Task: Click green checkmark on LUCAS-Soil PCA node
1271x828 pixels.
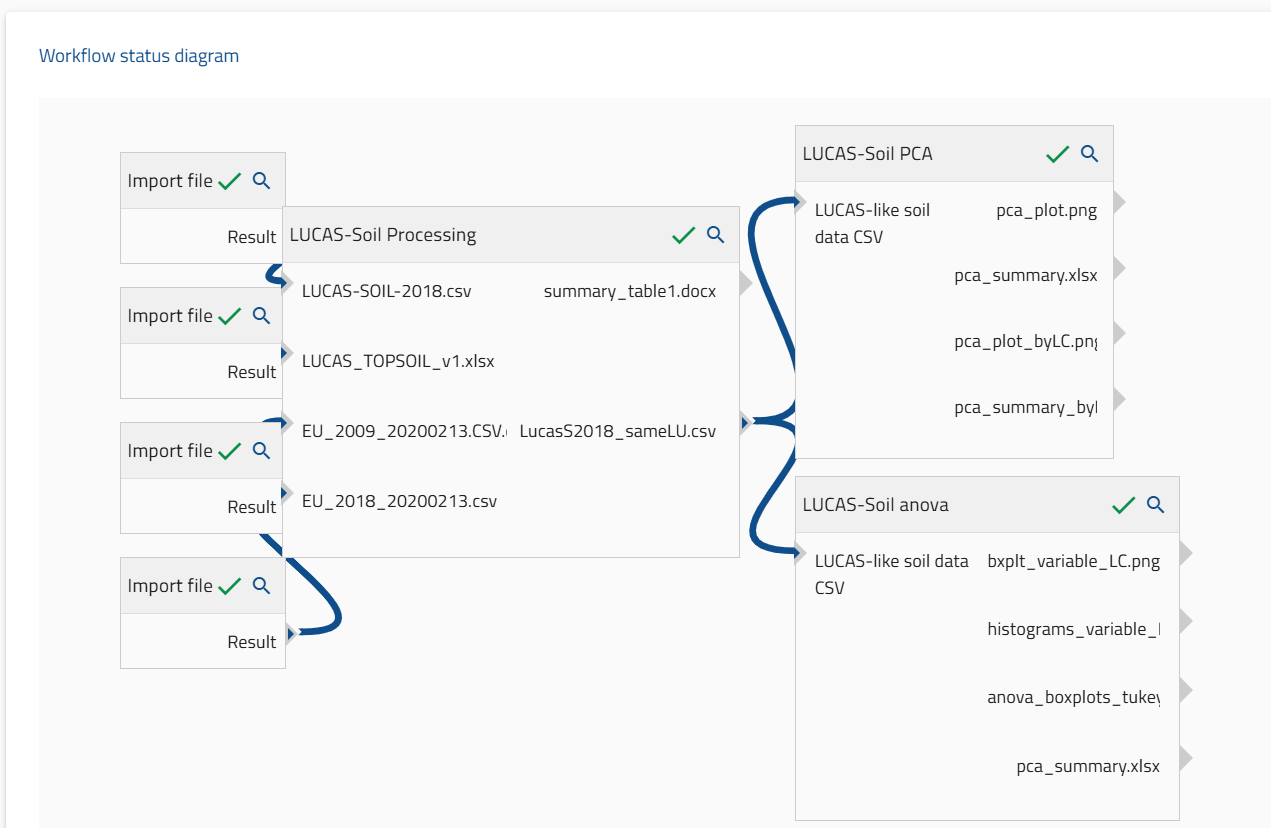Action: coord(1058,155)
